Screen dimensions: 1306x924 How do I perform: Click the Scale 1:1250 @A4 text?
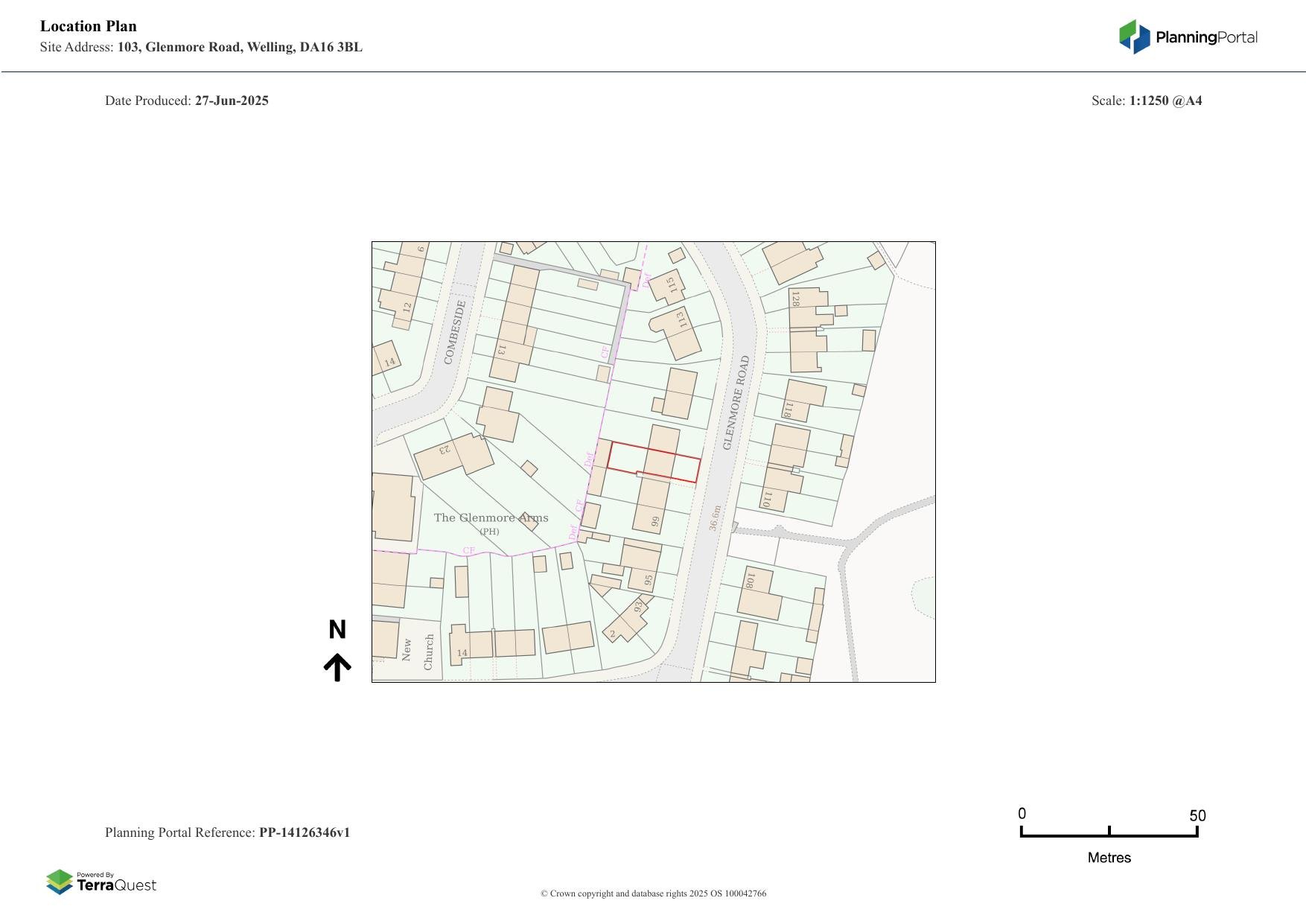pyautogui.click(x=1146, y=101)
